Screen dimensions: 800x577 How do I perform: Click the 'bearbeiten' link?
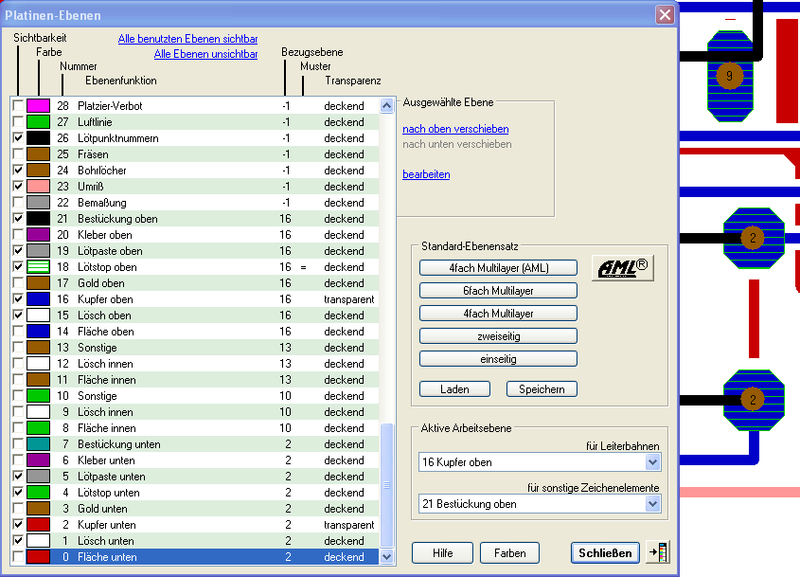pos(426,174)
